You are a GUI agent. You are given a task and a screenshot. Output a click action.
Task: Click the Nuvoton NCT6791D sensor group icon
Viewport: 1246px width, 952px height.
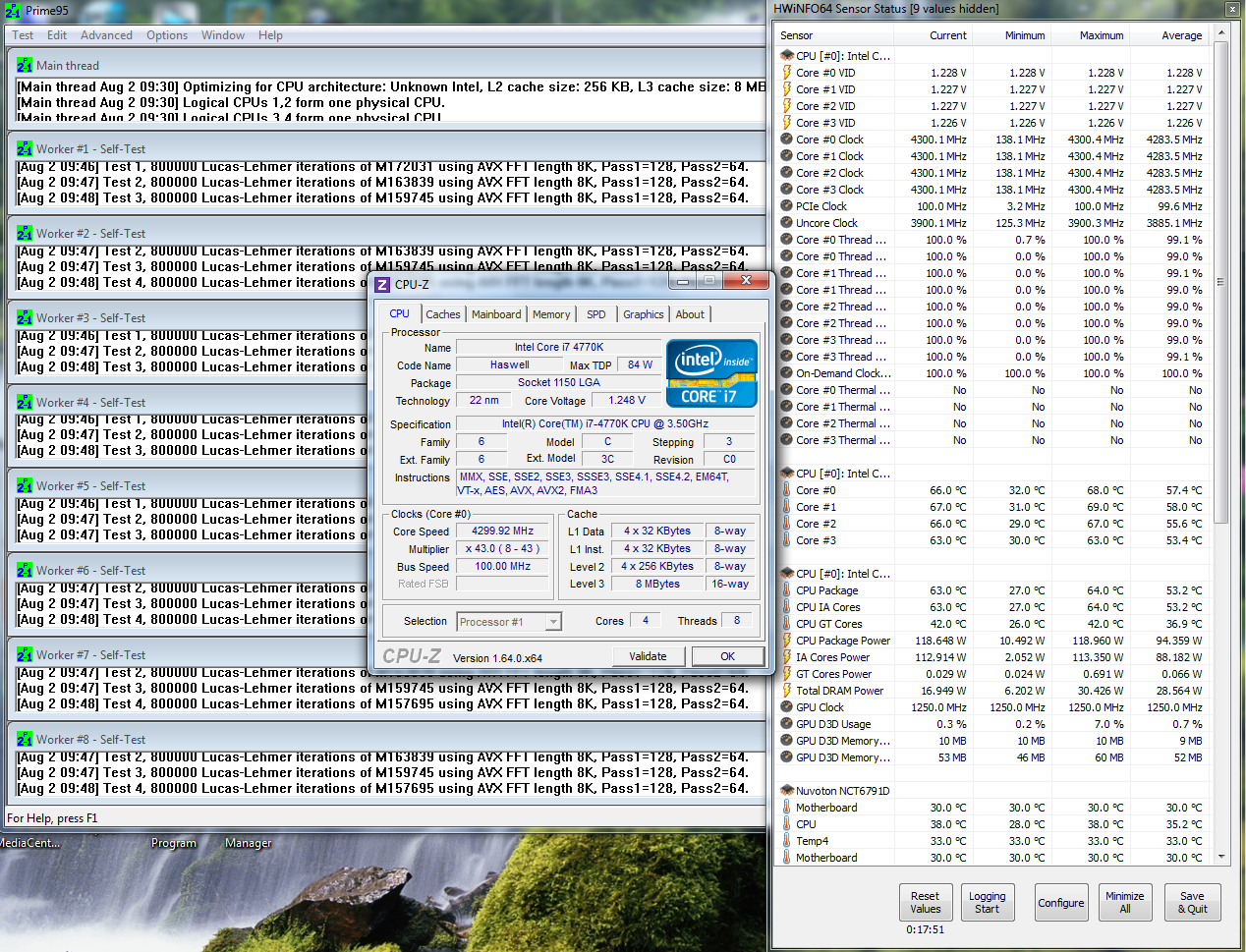(787, 791)
